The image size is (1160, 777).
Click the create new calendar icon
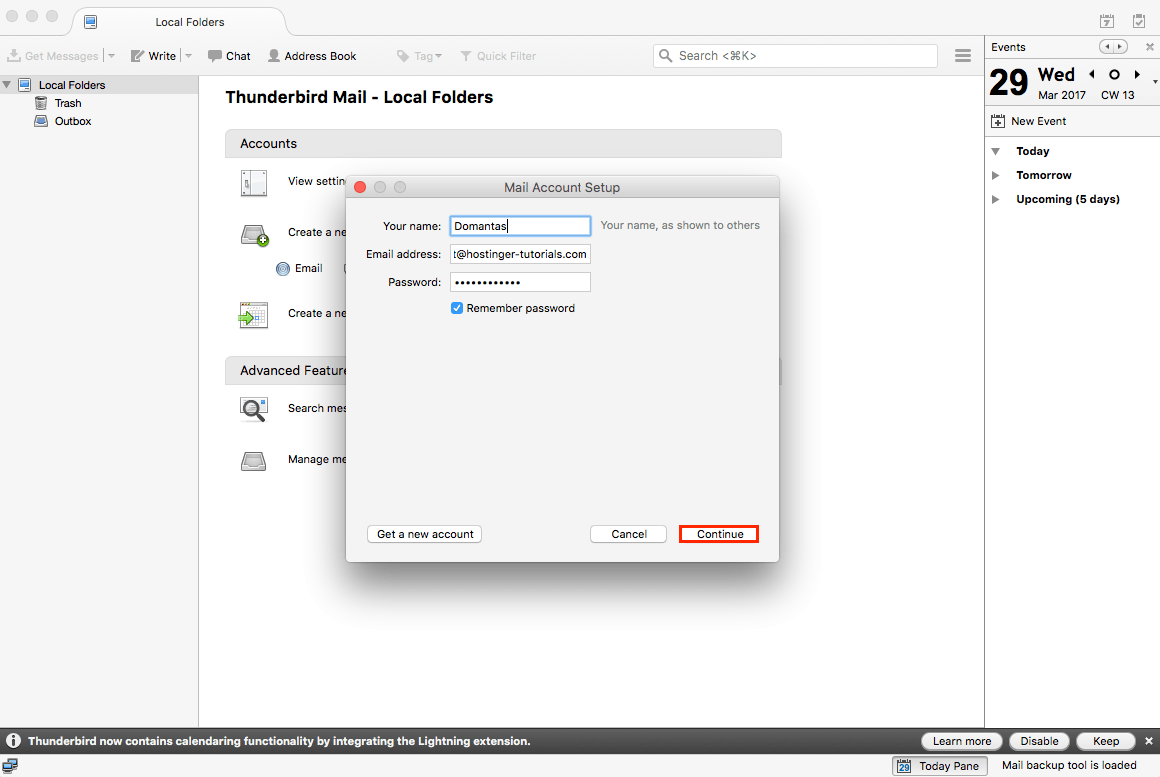pyautogui.click(x=253, y=315)
